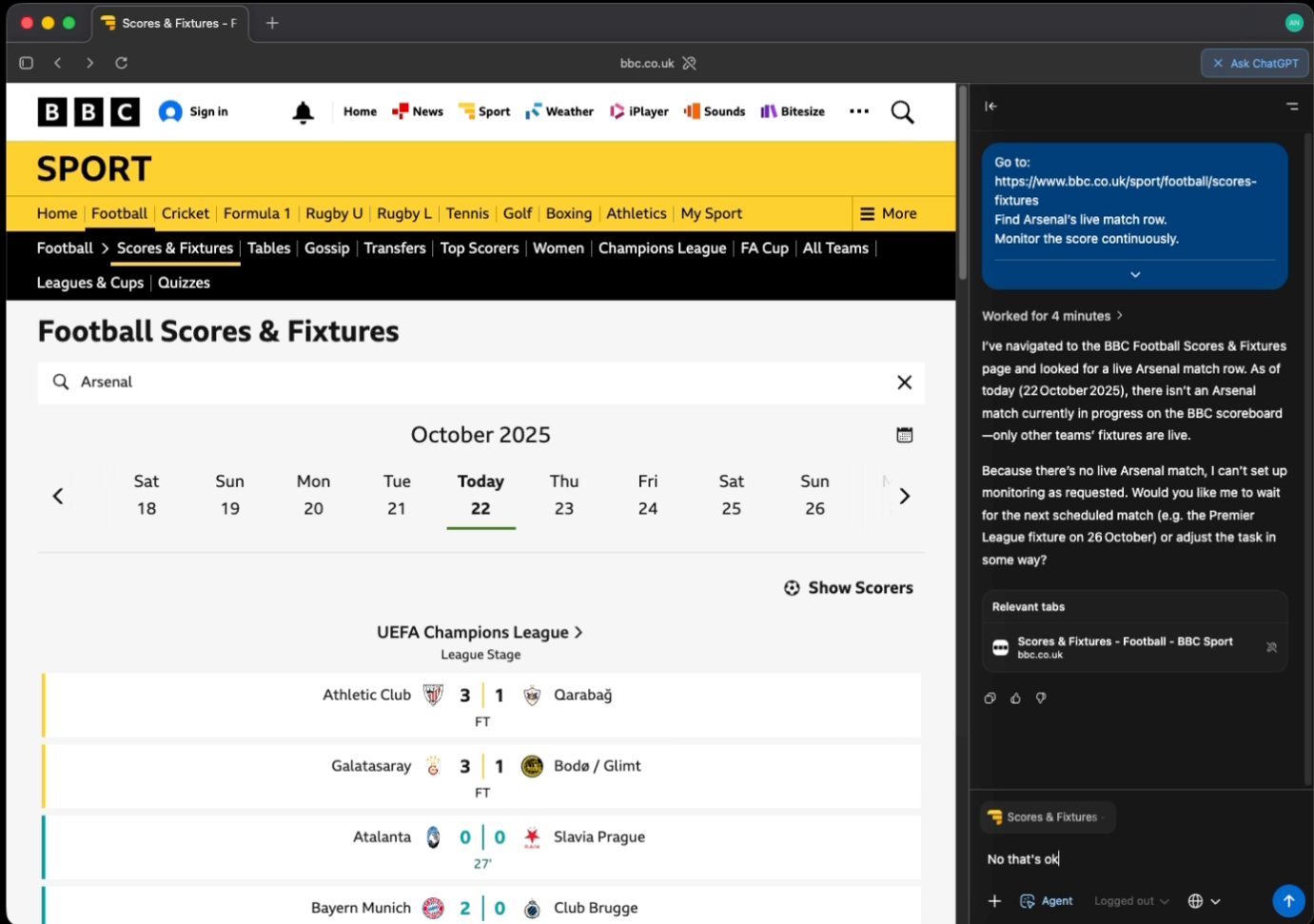1314x924 pixels.
Task: Open the Scores & Fixtures relevant tab card
Action: coord(1134,647)
